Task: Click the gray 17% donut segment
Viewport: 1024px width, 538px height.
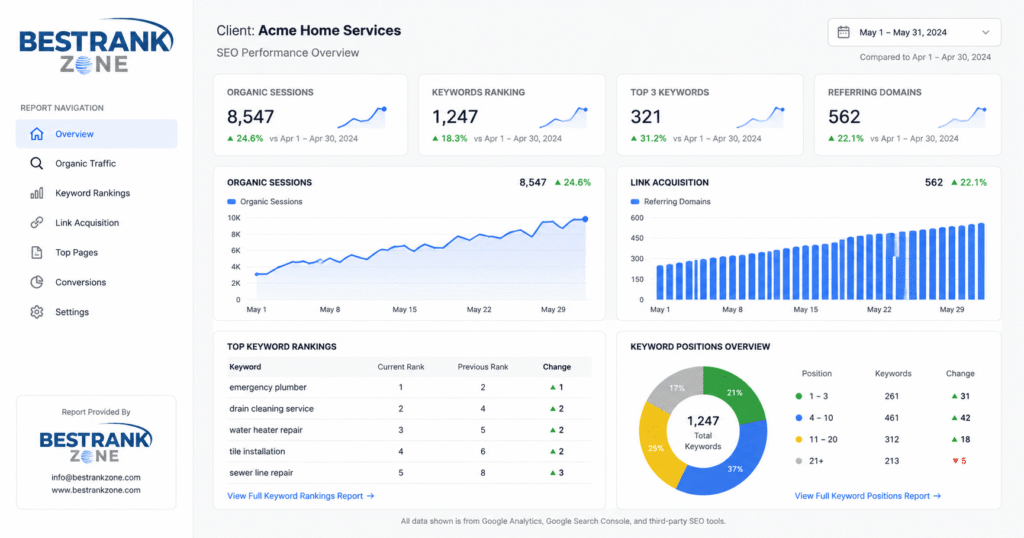Action: (677, 388)
